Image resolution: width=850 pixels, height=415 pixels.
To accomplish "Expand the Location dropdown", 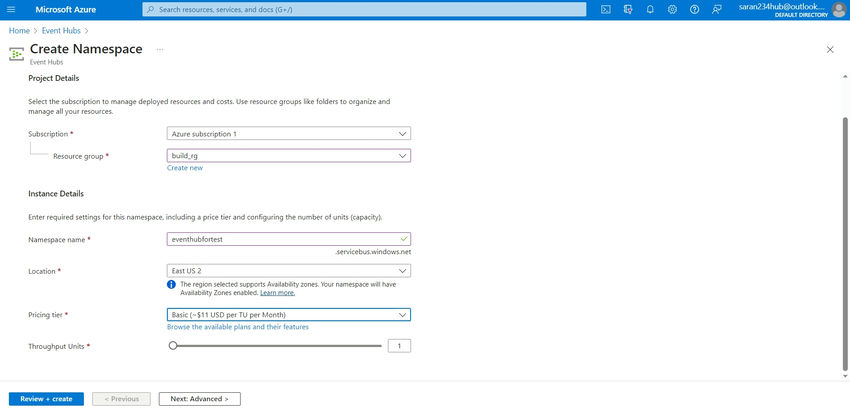I will click(288, 270).
